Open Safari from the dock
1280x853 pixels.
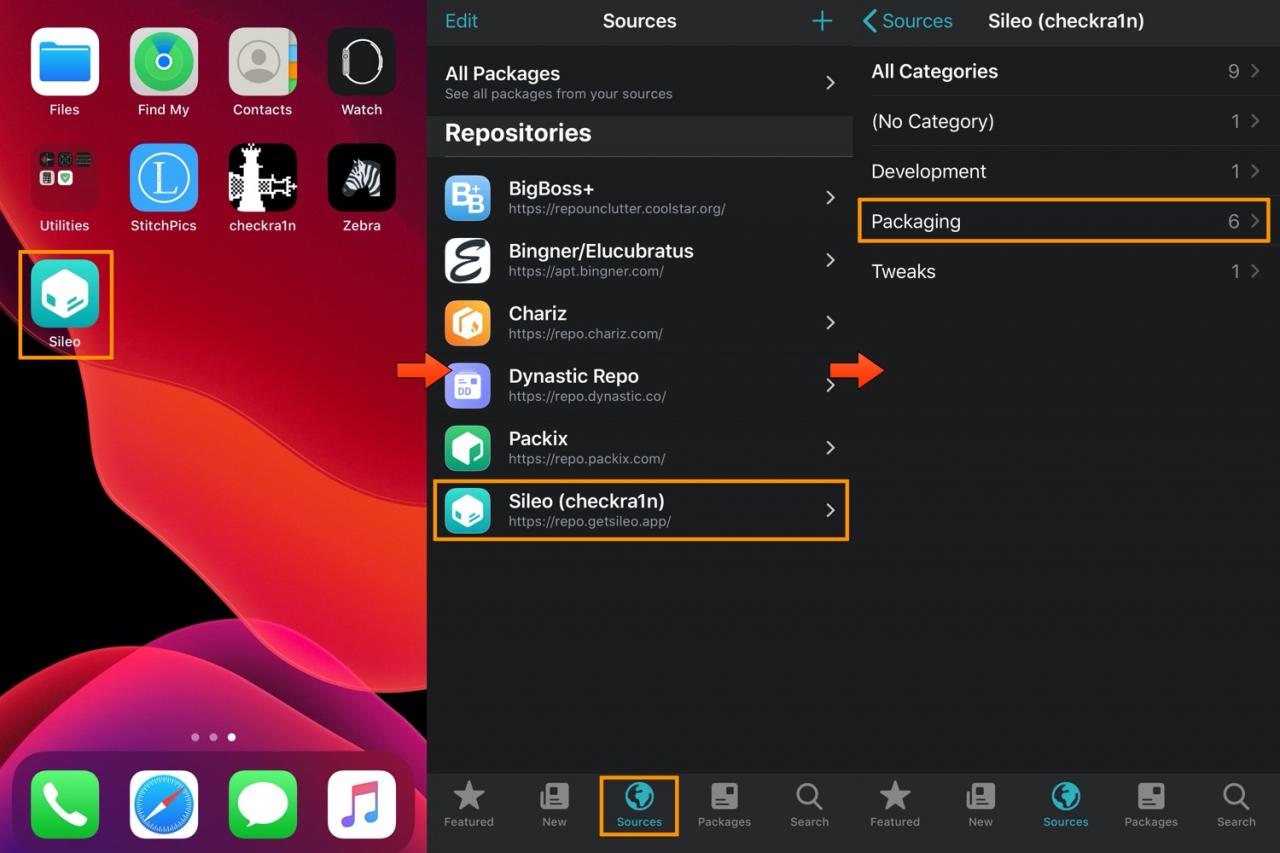tap(164, 804)
